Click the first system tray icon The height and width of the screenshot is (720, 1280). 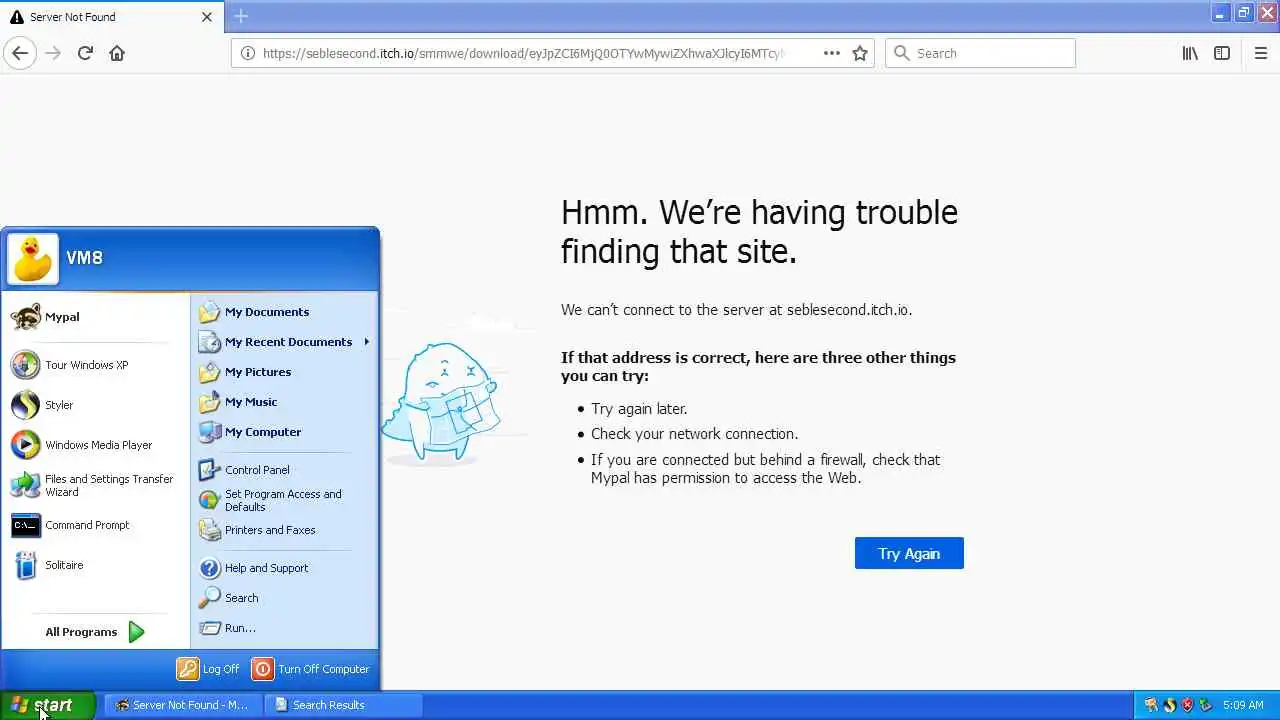1151,705
